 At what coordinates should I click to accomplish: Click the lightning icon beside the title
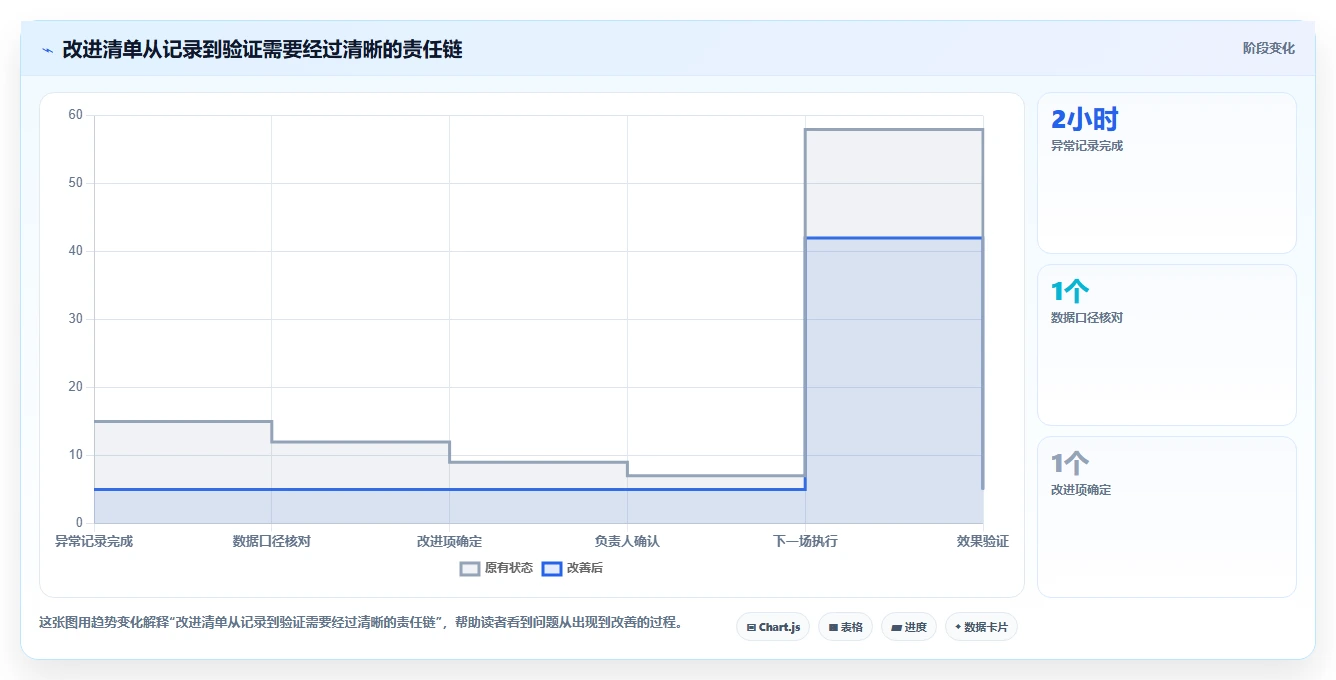[x=48, y=50]
